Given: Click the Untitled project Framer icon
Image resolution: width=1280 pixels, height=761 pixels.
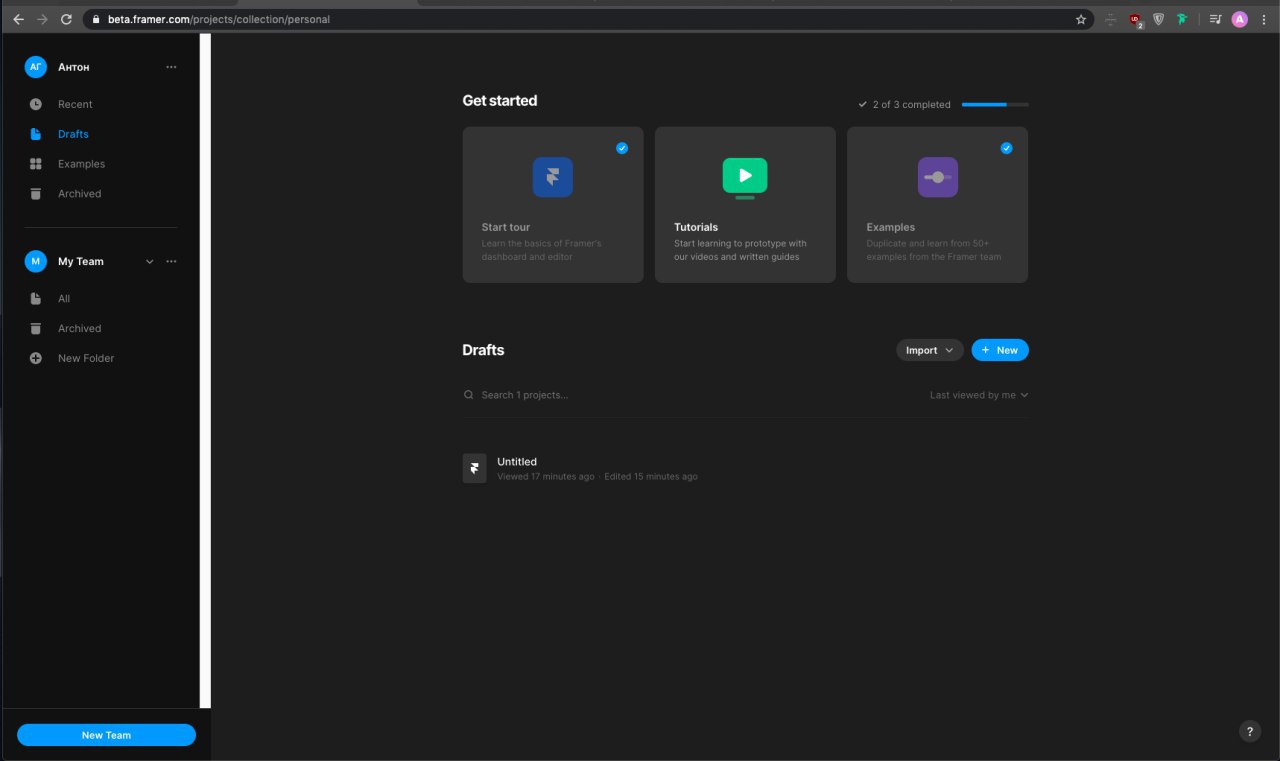Looking at the screenshot, I should pos(475,468).
